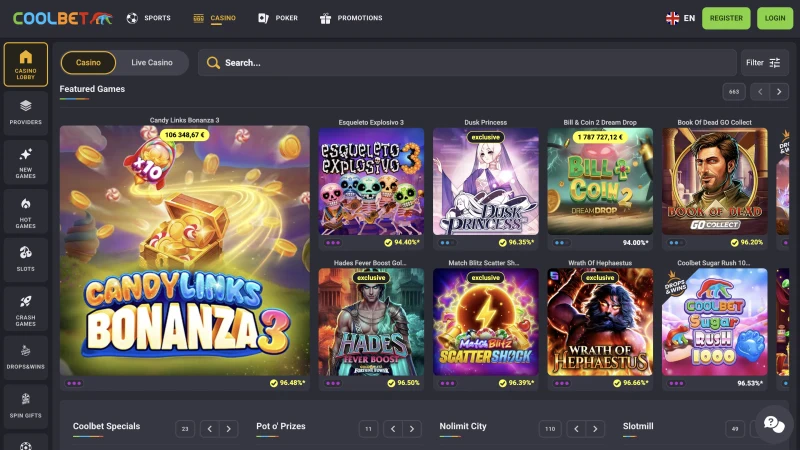The image size is (800, 450).
Task: Switch to the Live Casino toggle
Action: [x=152, y=63]
